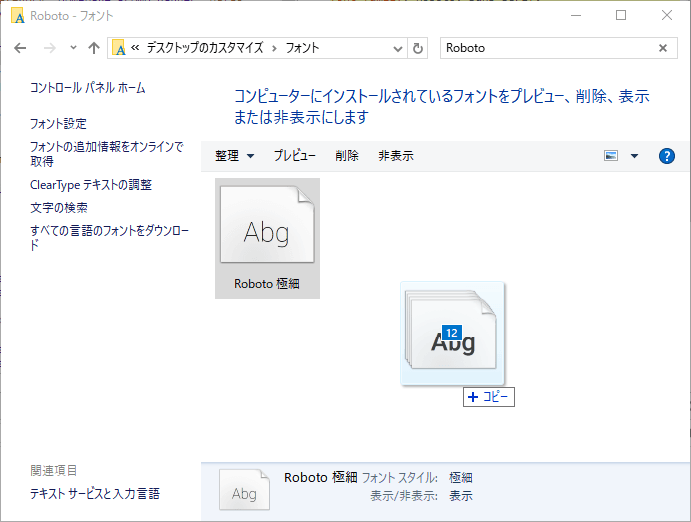Open help via the blue question icon
This screenshot has height=522, width=691.
[x=667, y=156]
